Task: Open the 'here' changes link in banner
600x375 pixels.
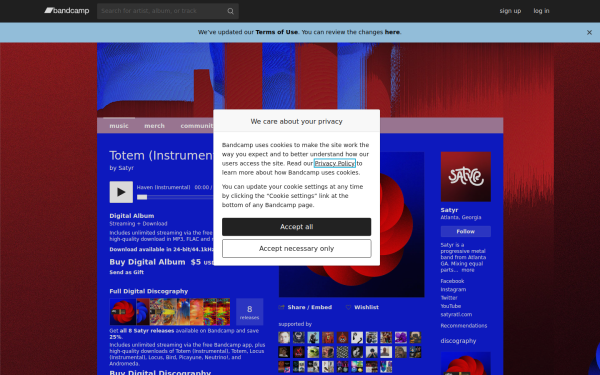Action: pyautogui.click(x=392, y=32)
